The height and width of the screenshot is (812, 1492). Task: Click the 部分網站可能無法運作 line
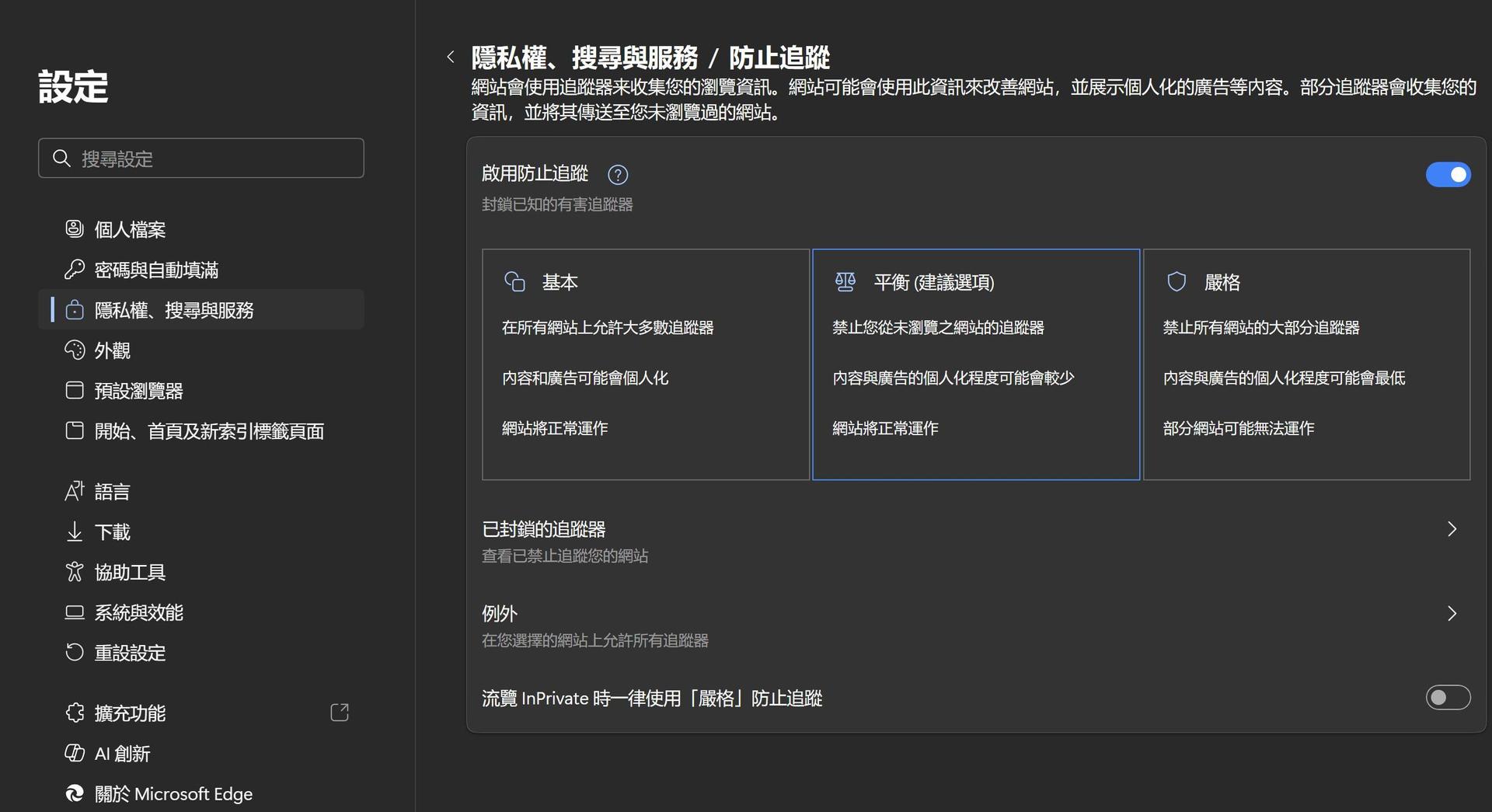pos(1239,428)
